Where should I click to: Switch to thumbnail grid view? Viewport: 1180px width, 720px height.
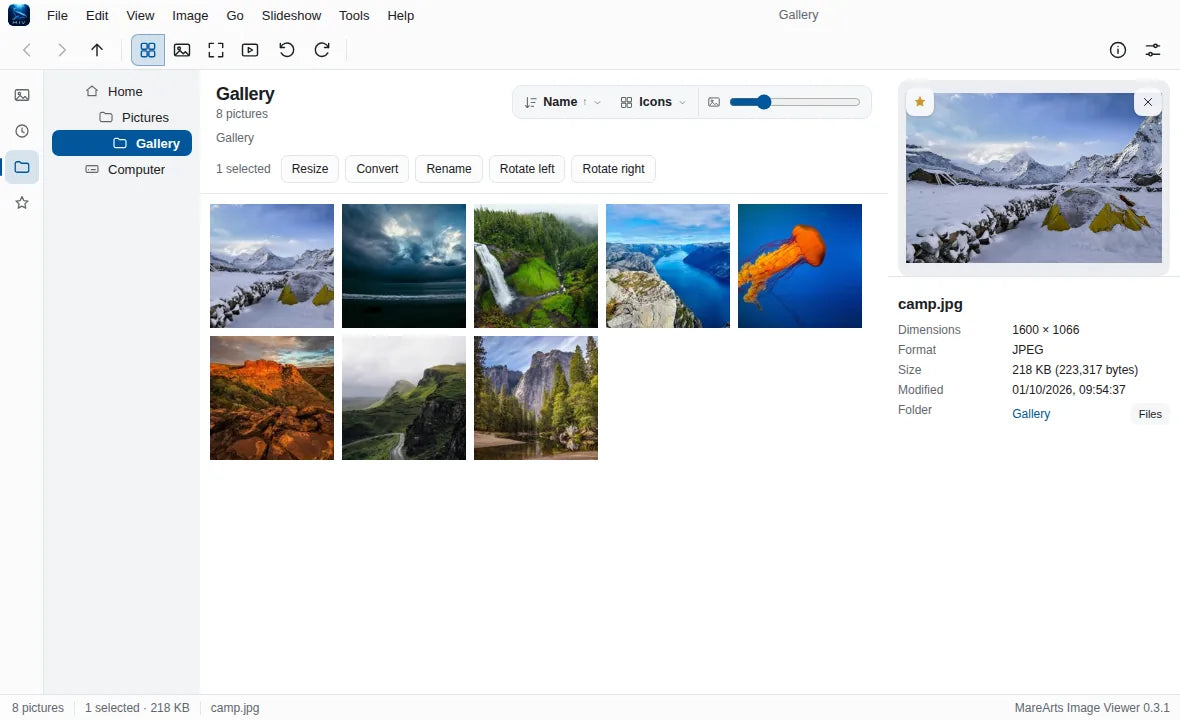[x=148, y=50]
